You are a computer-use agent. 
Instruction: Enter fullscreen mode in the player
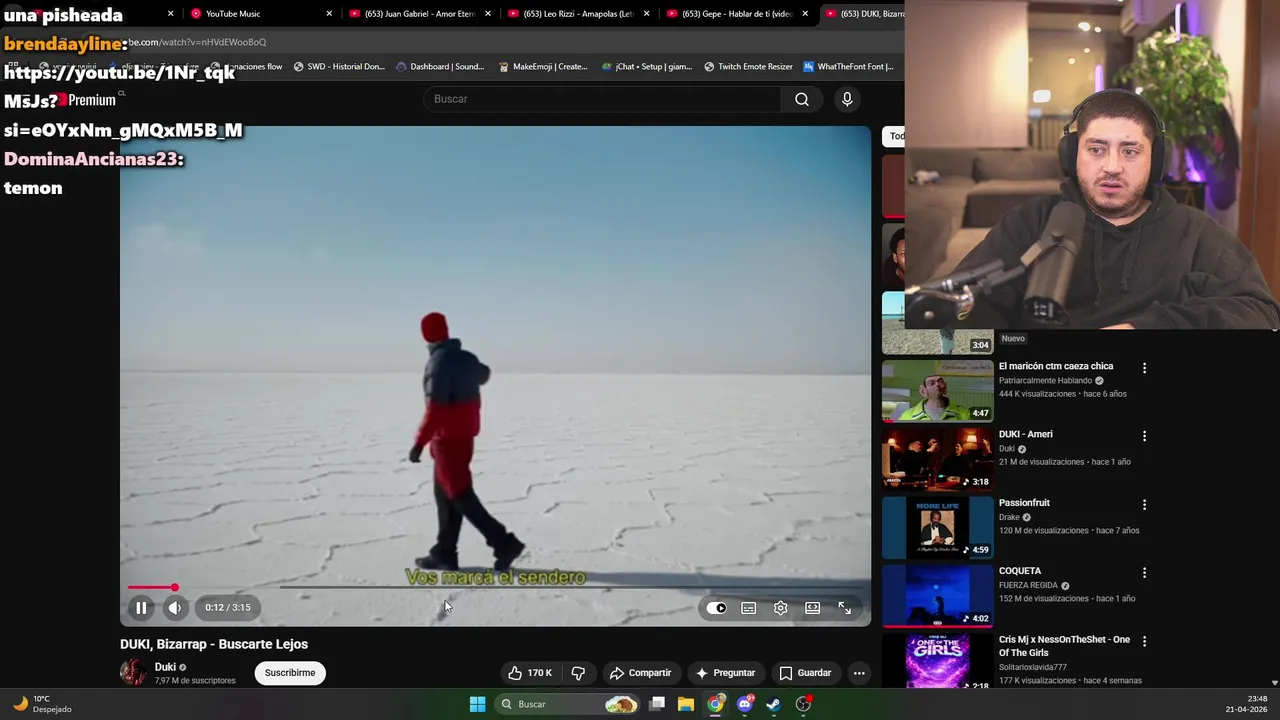pos(844,608)
